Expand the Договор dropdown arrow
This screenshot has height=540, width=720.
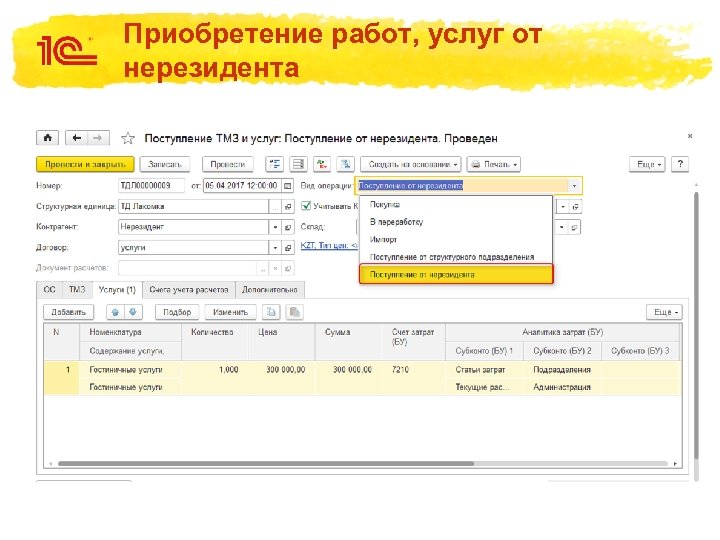[x=275, y=248]
